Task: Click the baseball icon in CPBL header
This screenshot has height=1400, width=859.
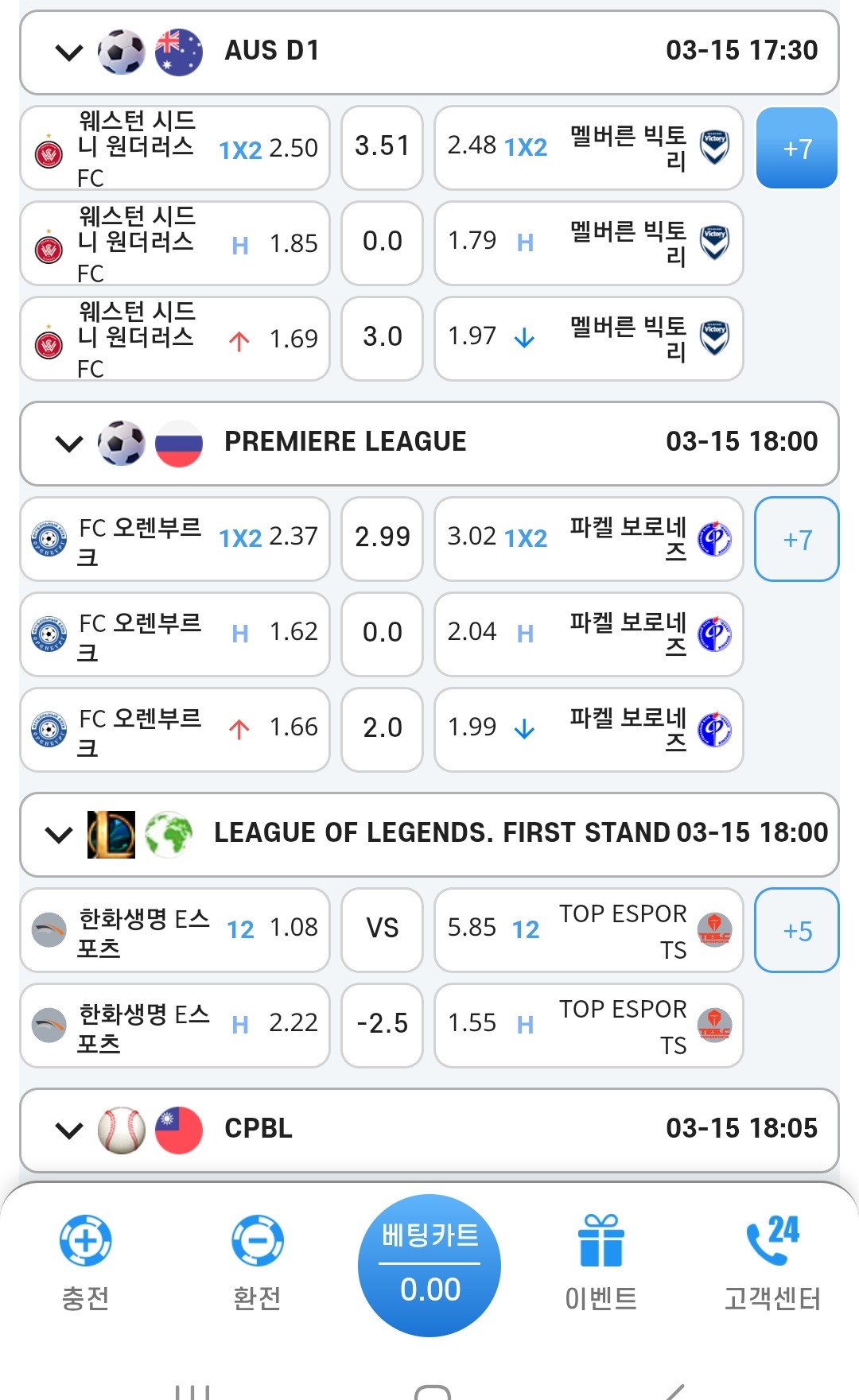Action: pyautogui.click(x=121, y=1130)
